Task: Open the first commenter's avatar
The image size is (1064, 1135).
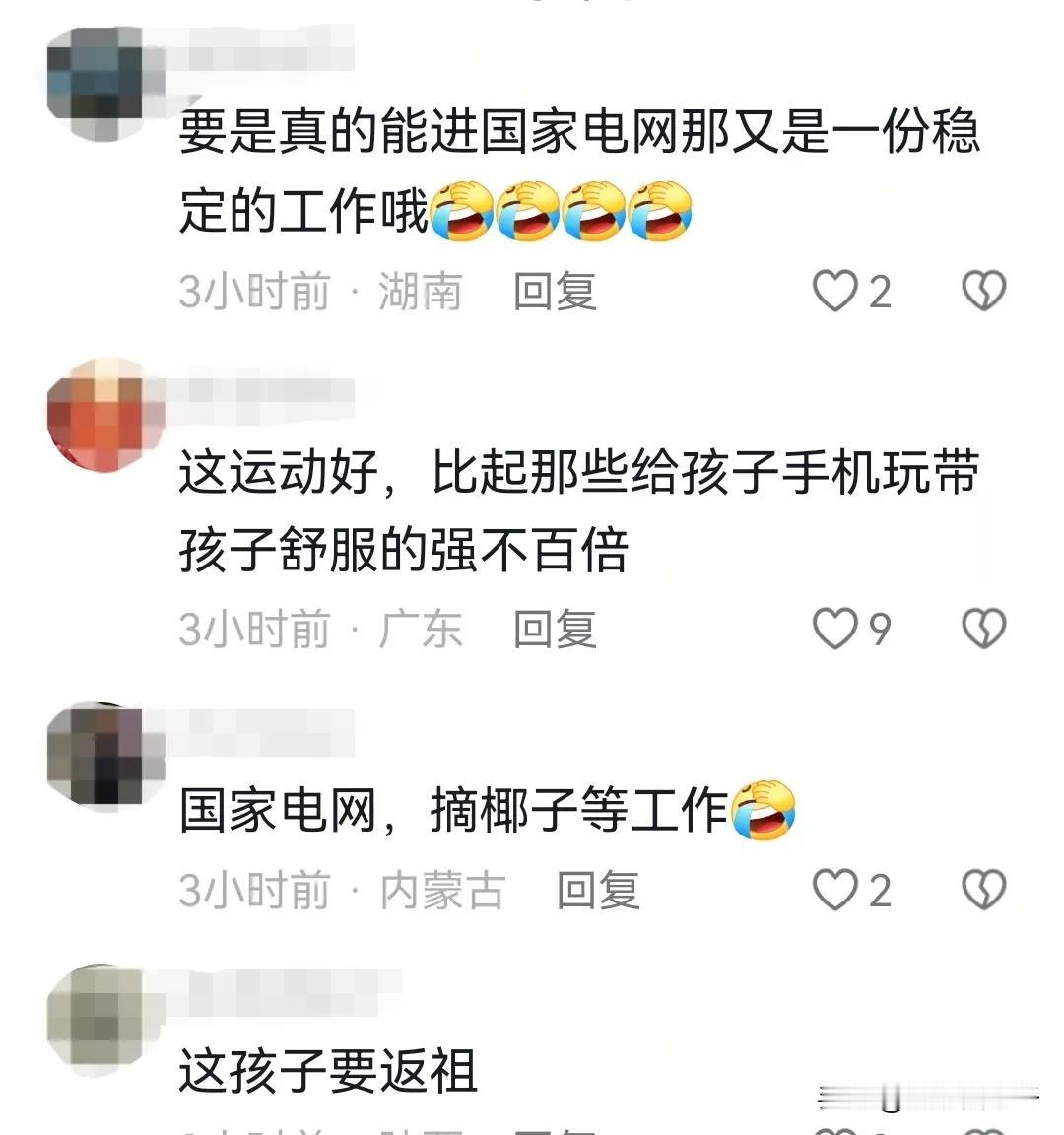Action: point(105,83)
